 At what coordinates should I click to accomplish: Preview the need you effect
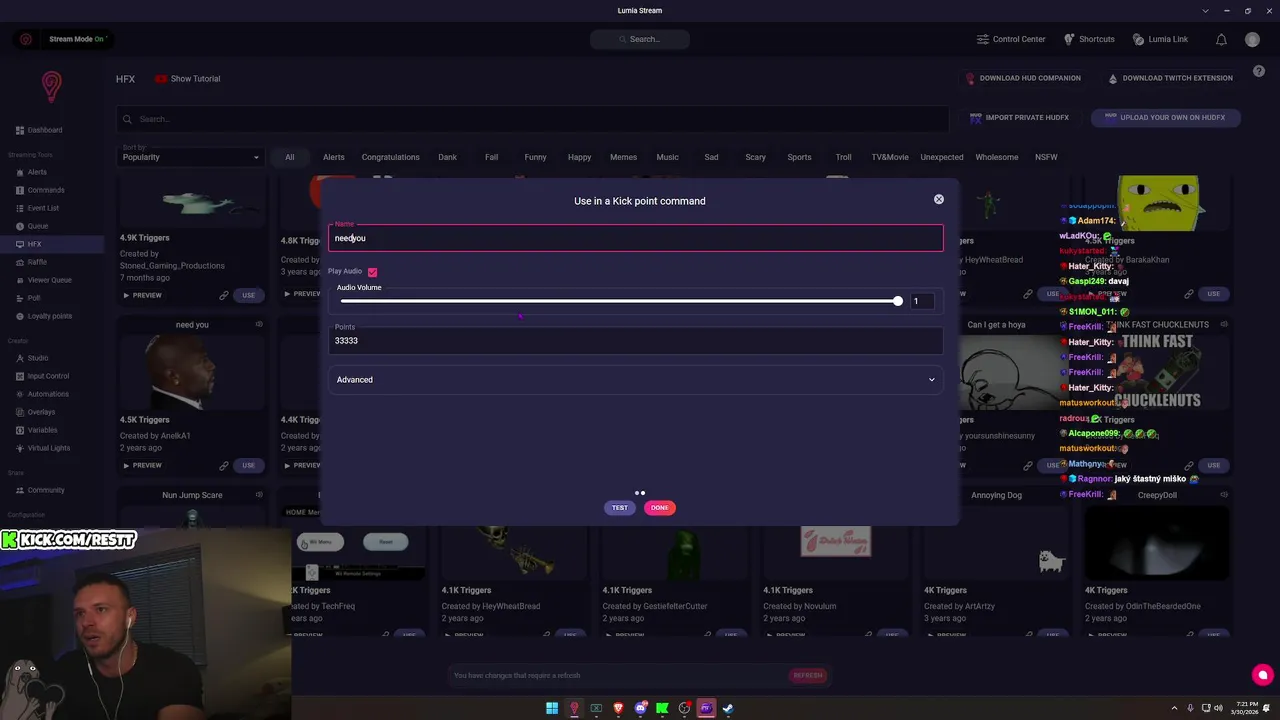142,465
